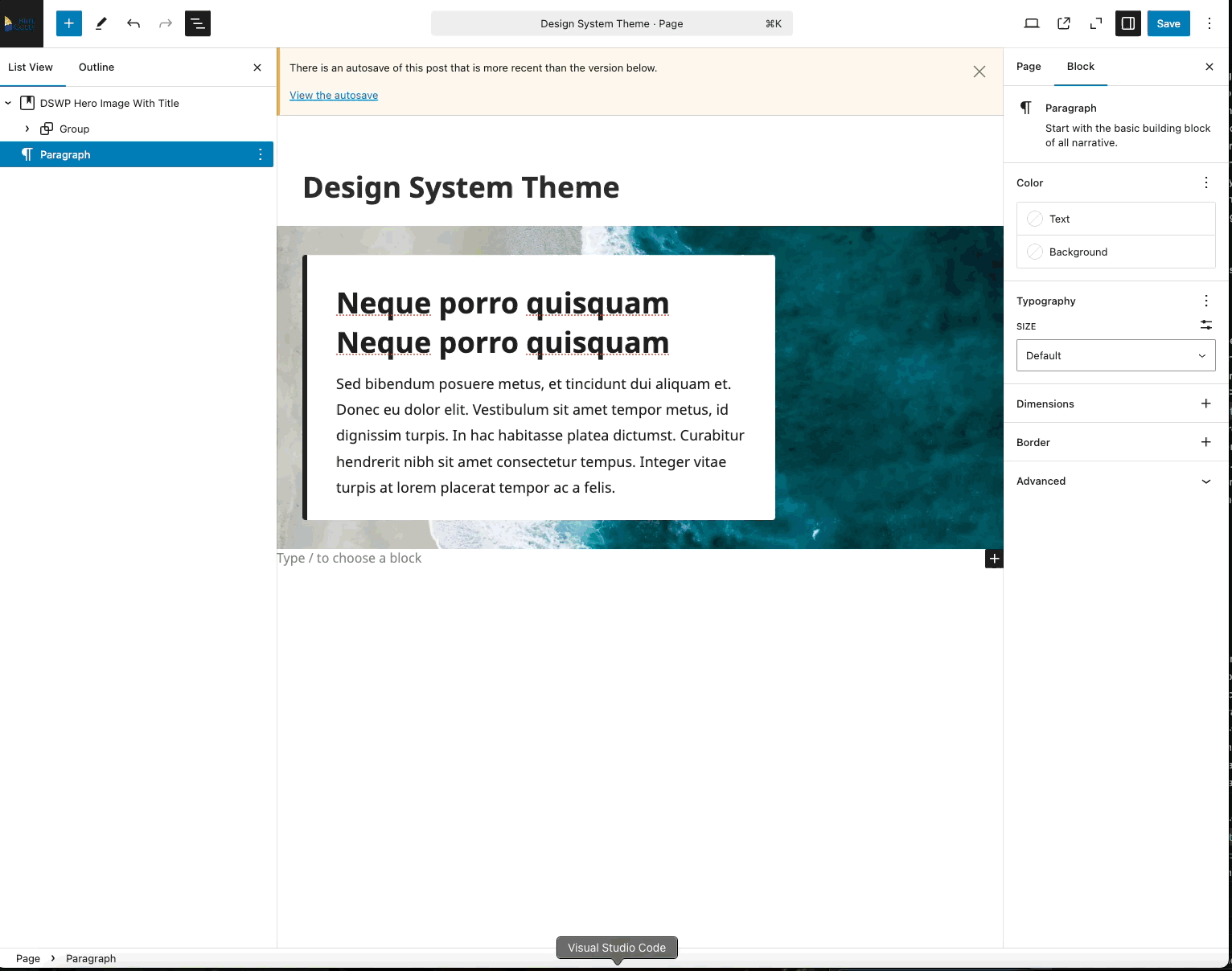Click the Save button

pyautogui.click(x=1168, y=23)
